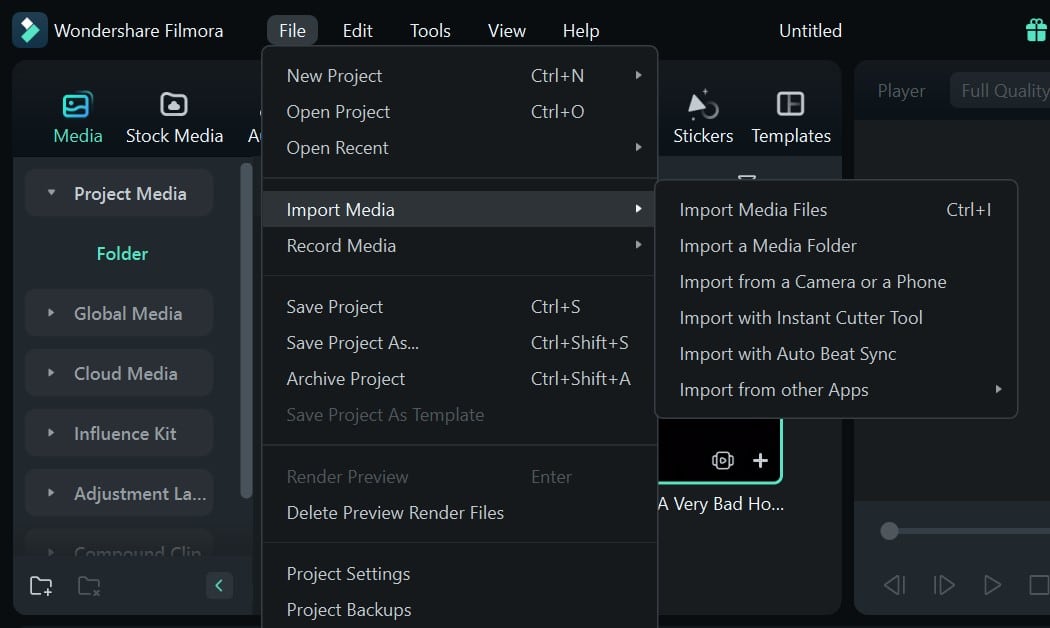
Task: Move the player progress slider handle
Action: [x=889, y=531]
